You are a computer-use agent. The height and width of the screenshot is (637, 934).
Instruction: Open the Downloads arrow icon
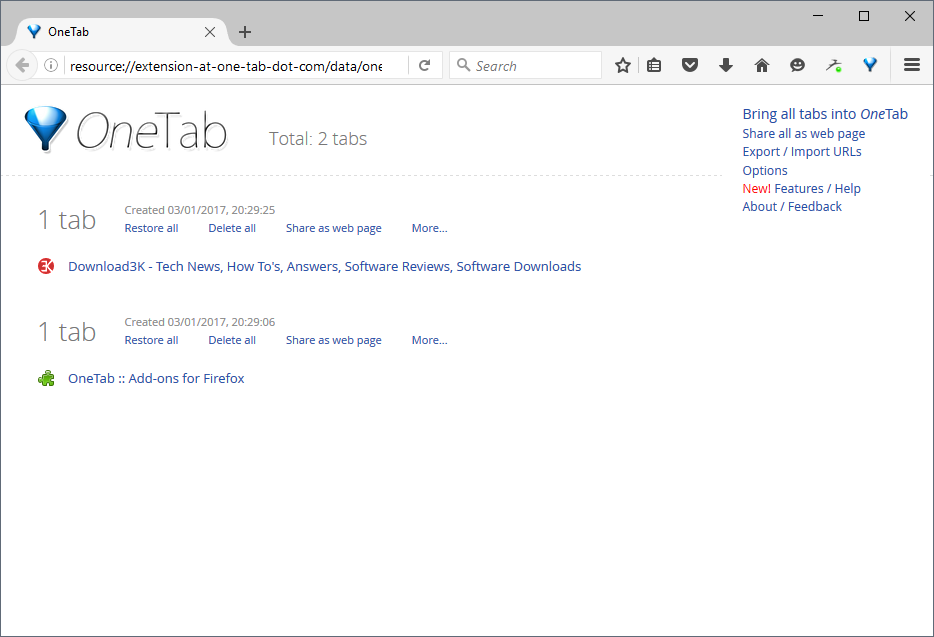point(726,65)
